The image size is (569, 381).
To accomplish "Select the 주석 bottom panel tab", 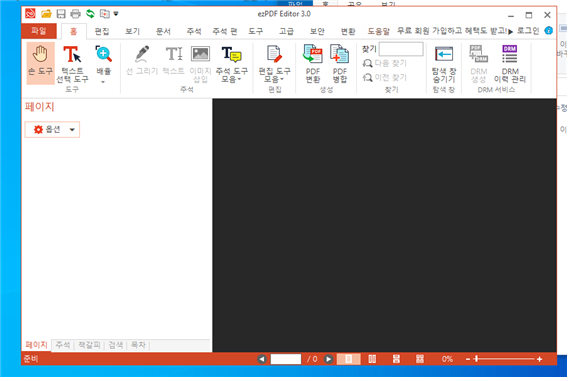I will [63, 345].
